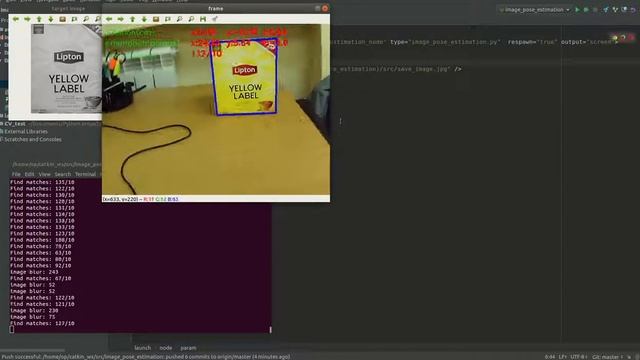Open the Git: master branch widget
640x360 pixels.
607,357
